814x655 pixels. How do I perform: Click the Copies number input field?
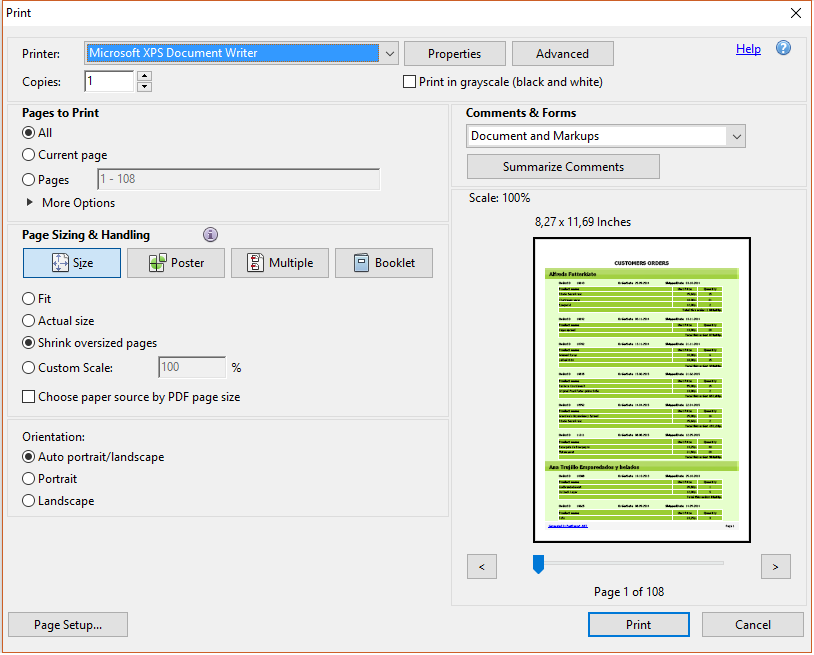[x=108, y=82]
